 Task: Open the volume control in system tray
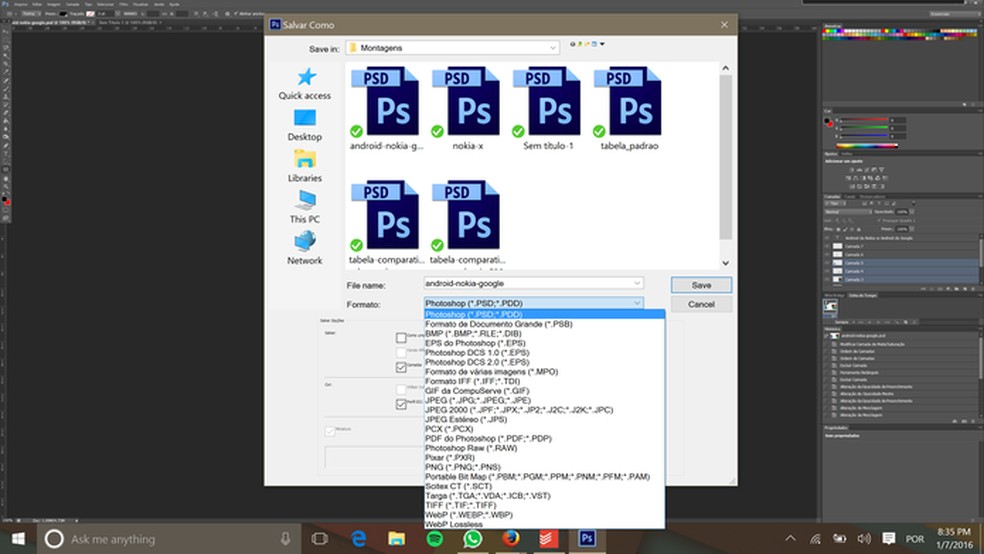864,539
